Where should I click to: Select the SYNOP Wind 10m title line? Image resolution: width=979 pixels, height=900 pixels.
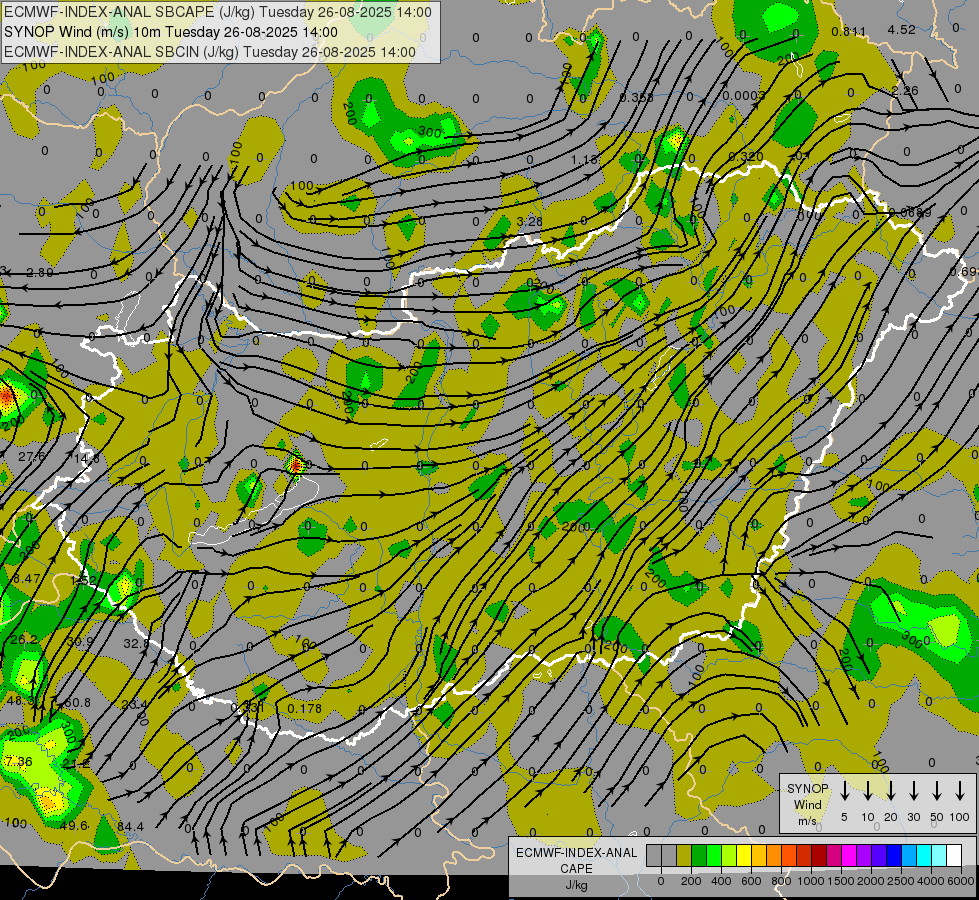click(x=170, y=32)
